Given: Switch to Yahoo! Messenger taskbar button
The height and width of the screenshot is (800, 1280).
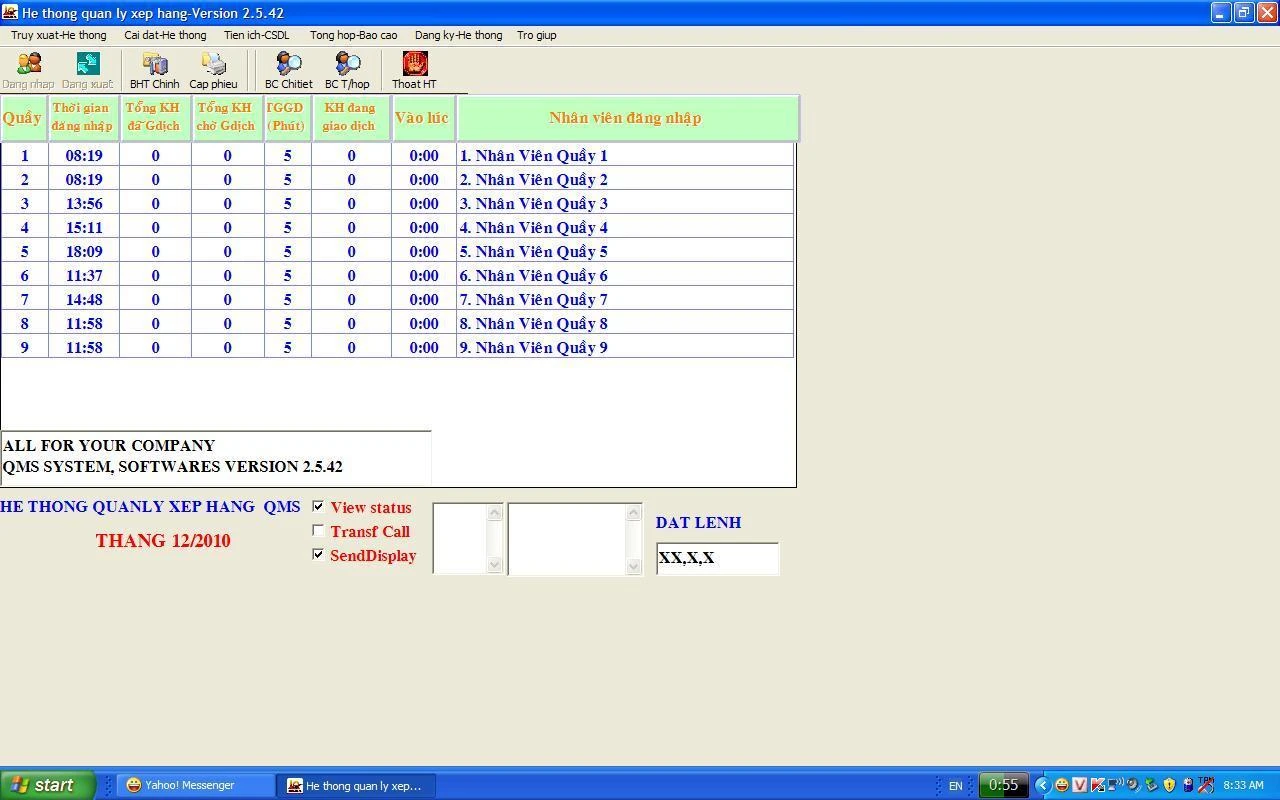Looking at the screenshot, I should [195, 785].
